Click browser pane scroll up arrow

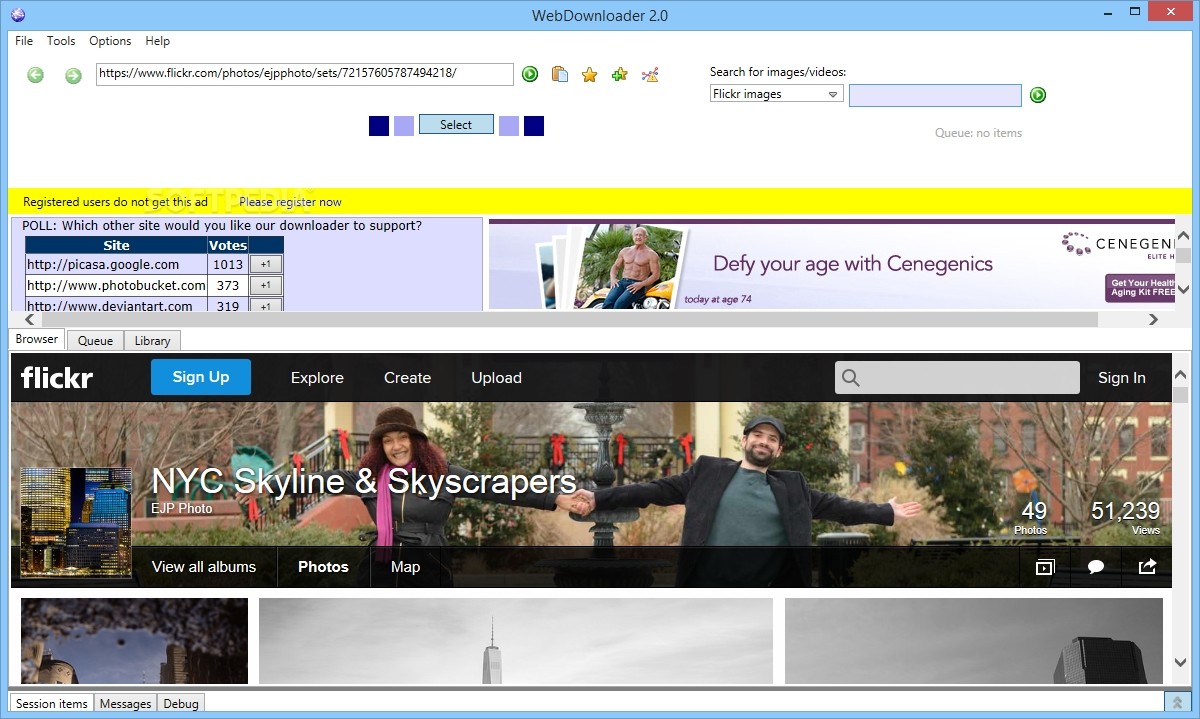(1182, 376)
